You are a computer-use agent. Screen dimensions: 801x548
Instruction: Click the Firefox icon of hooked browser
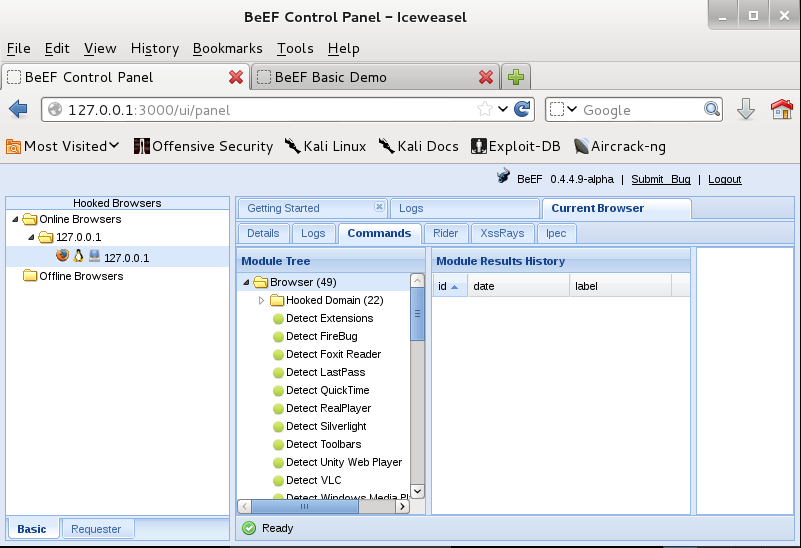point(62,255)
